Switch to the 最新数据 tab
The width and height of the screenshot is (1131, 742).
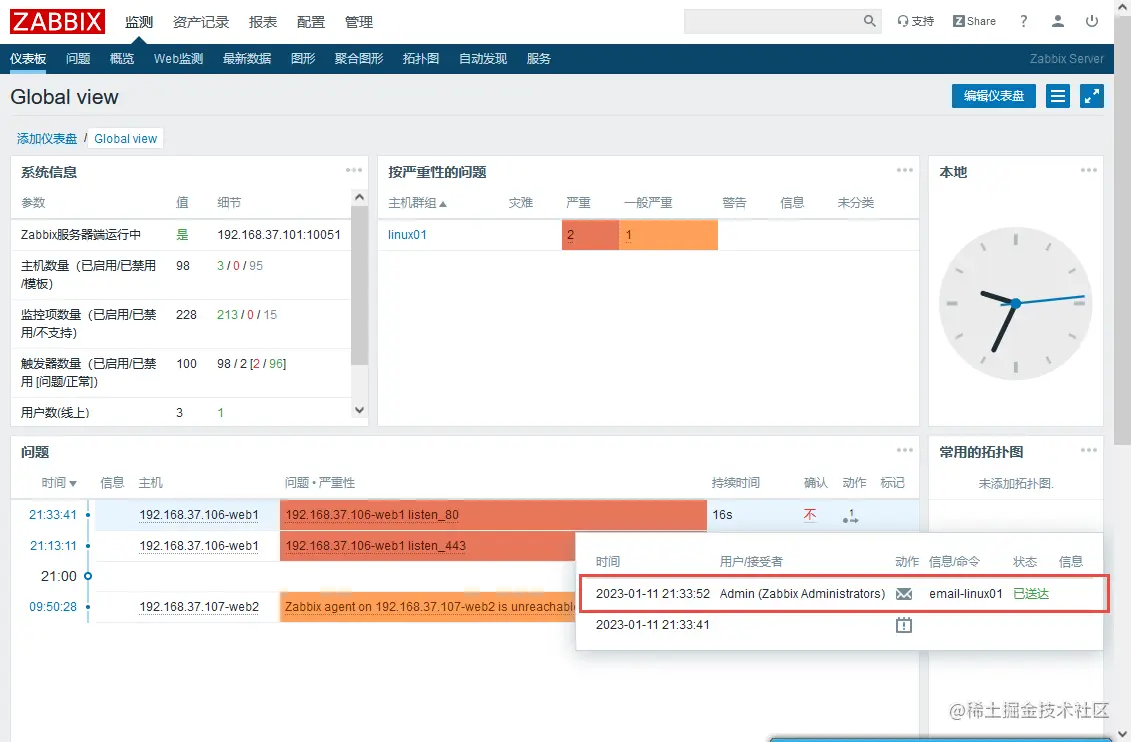(248, 58)
